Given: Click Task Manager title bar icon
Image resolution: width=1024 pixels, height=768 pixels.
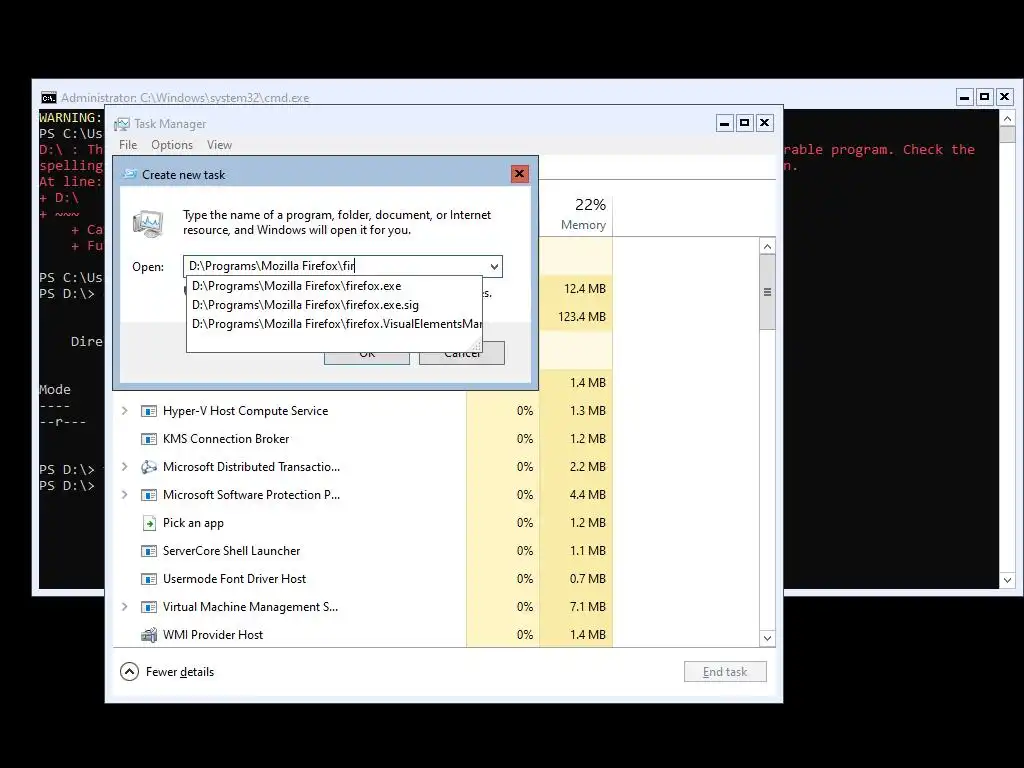Looking at the screenshot, I should point(121,124).
